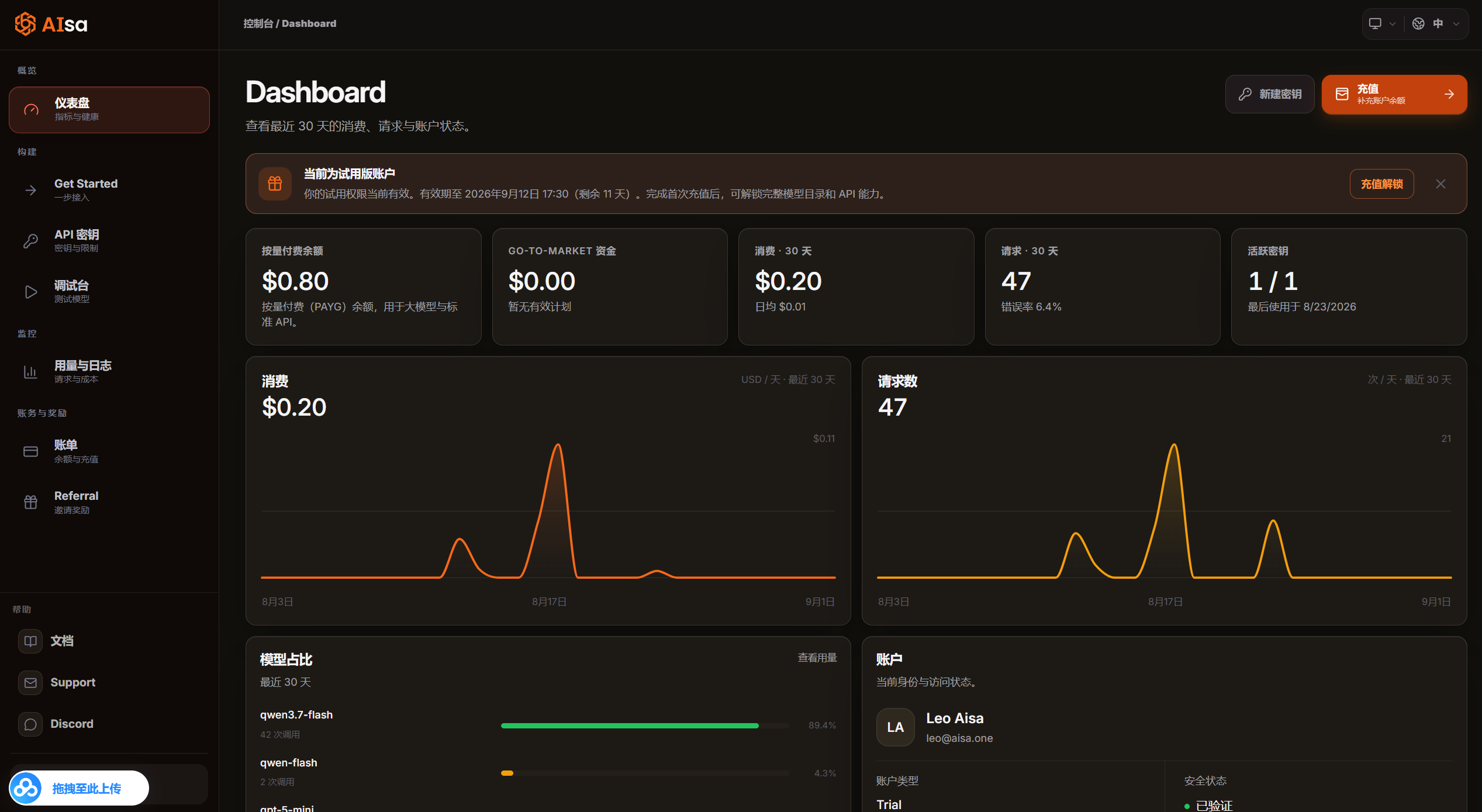Click 控制台 / Dashboard breadcrumb
Image resolution: width=1482 pixels, height=812 pixels.
(x=290, y=23)
